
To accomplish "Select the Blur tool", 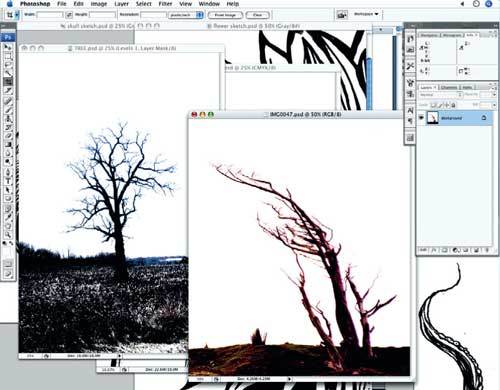I will (8, 153).
